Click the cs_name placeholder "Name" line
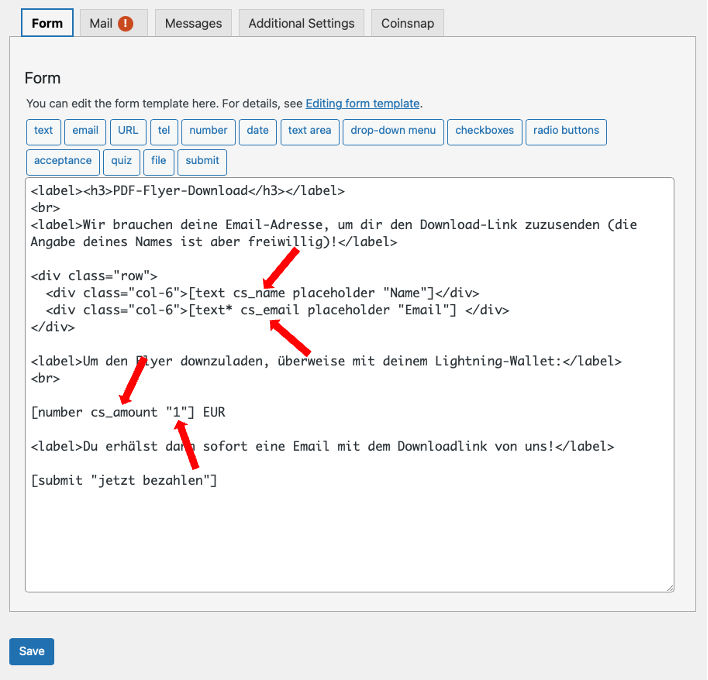The image size is (708, 680). (262, 293)
